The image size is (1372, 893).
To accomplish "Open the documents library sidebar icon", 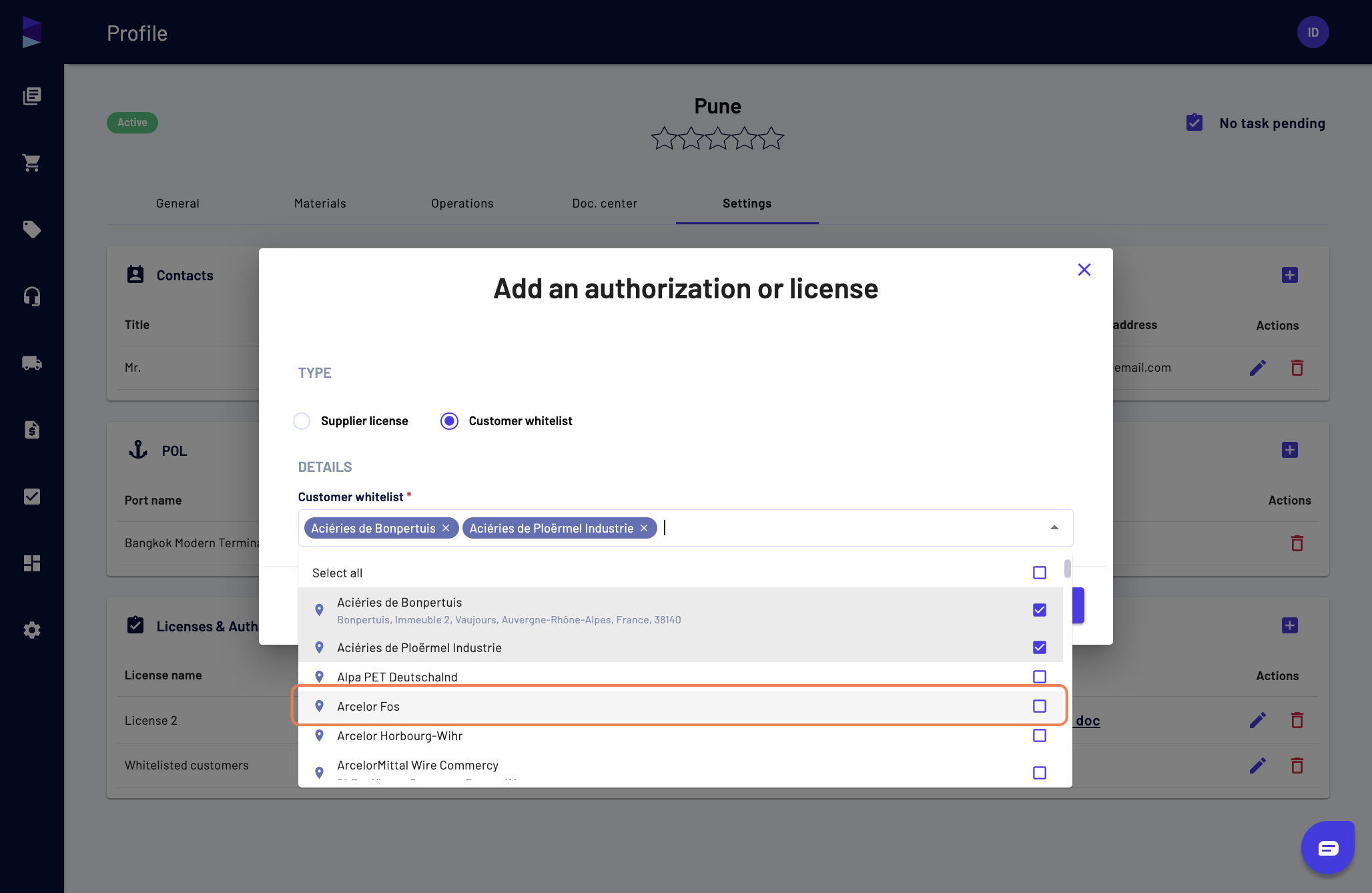I will (32, 96).
